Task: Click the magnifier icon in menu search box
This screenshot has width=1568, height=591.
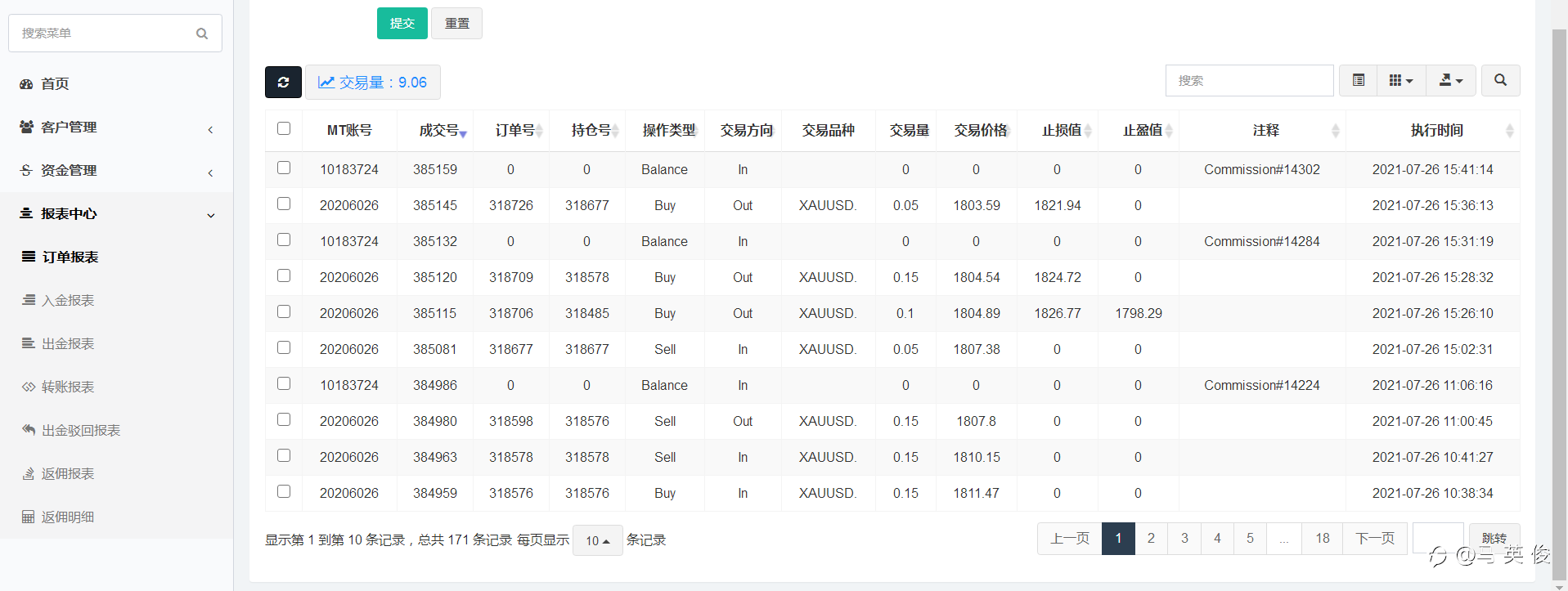Action: 202,34
